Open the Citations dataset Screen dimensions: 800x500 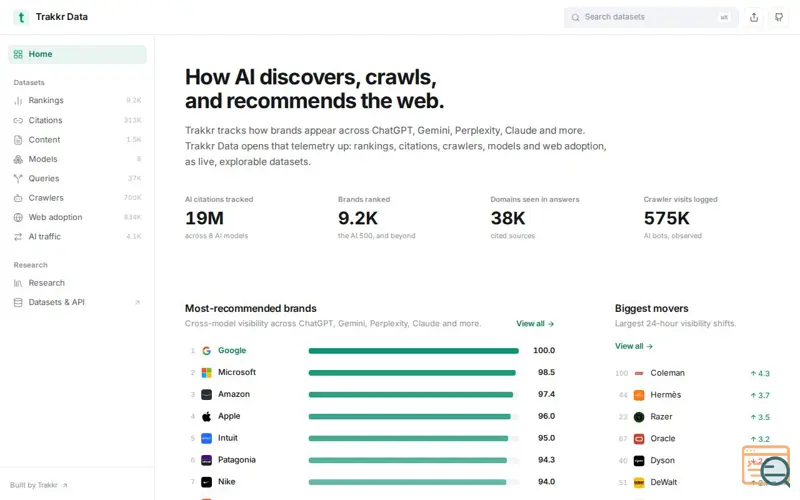(x=77, y=120)
